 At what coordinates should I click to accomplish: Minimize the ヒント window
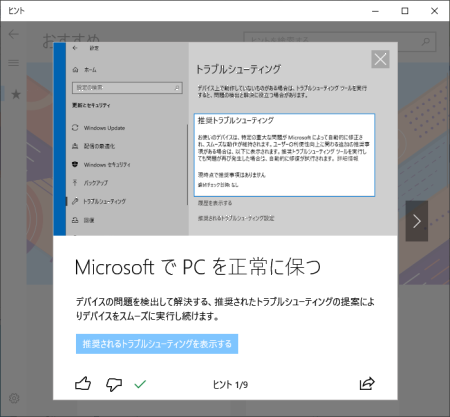(x=375, y=11)
